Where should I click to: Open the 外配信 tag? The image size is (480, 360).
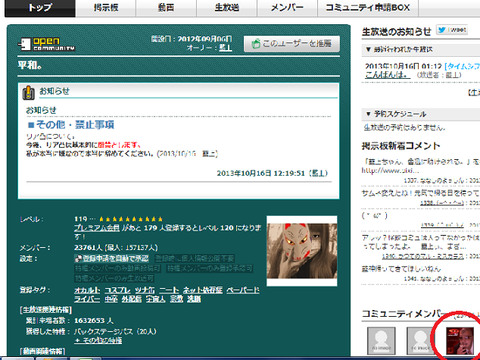click(132, 299)
